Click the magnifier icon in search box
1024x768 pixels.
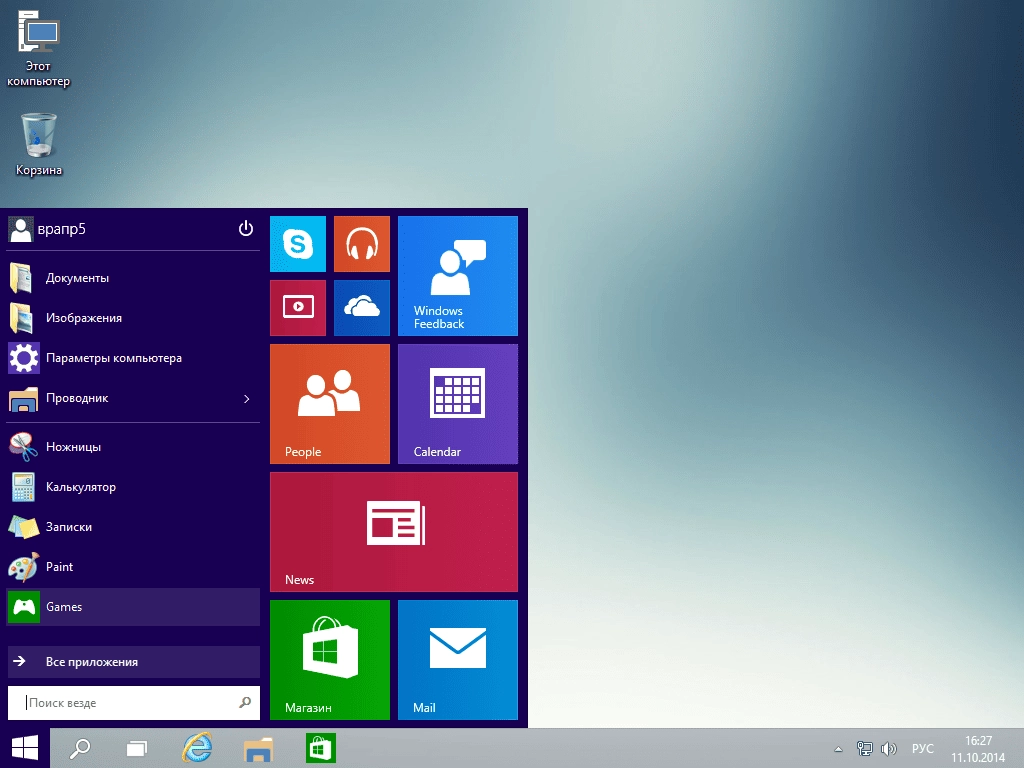(245, 703)
